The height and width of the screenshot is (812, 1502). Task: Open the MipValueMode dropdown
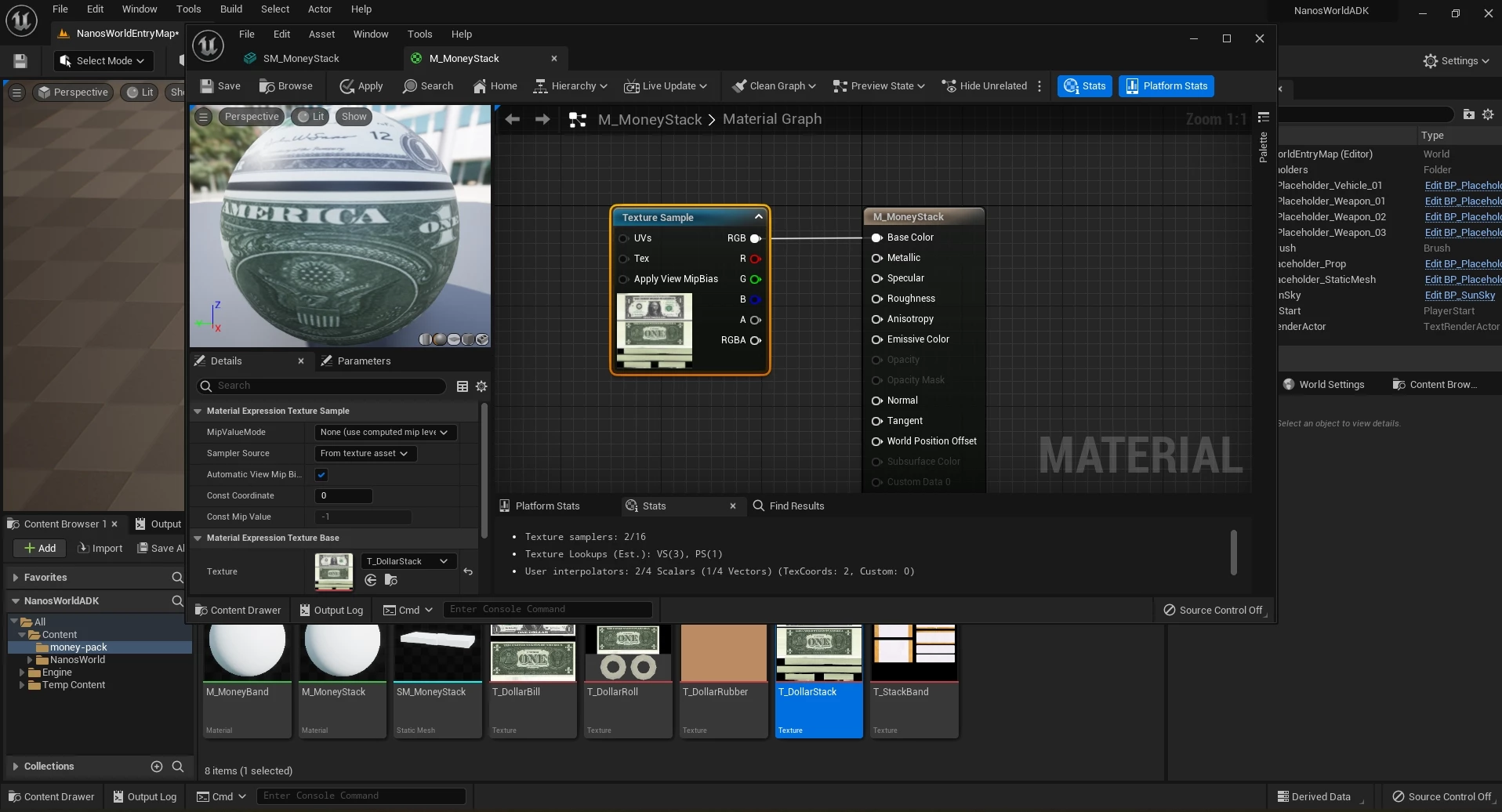(384, 433)
